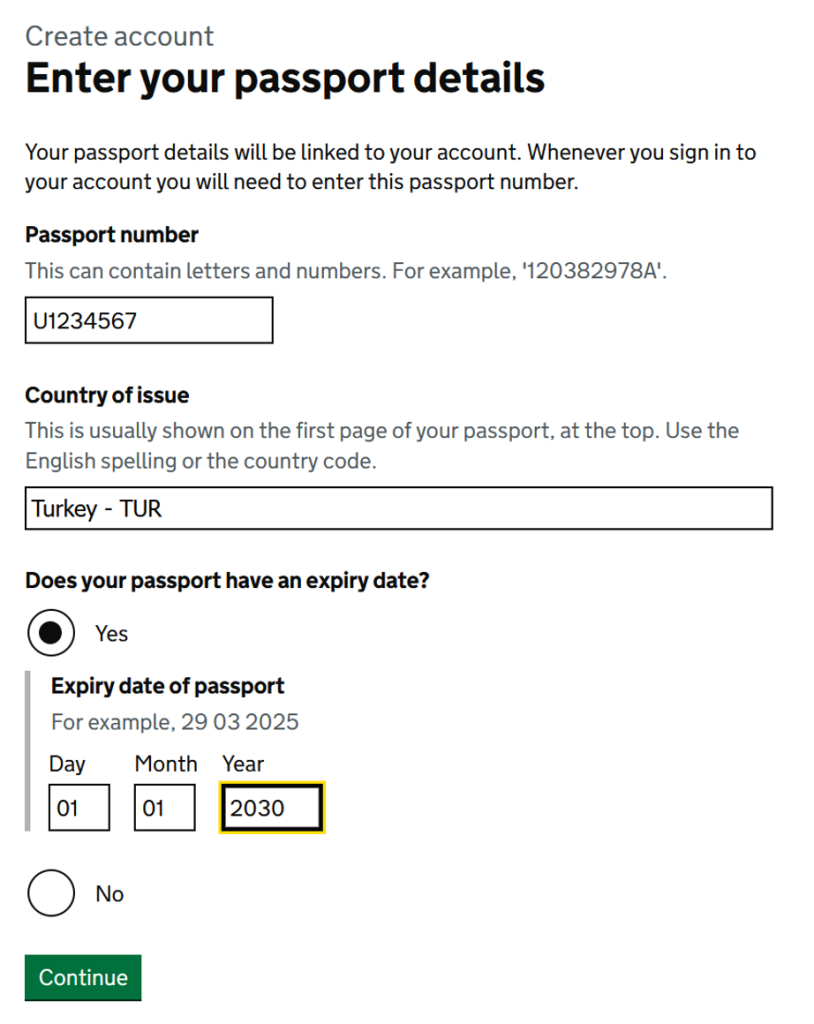This screenshot has width=814, height=1024.
Task: Click the 'Expiry date of passport' legend
Action: pos(168,686)
